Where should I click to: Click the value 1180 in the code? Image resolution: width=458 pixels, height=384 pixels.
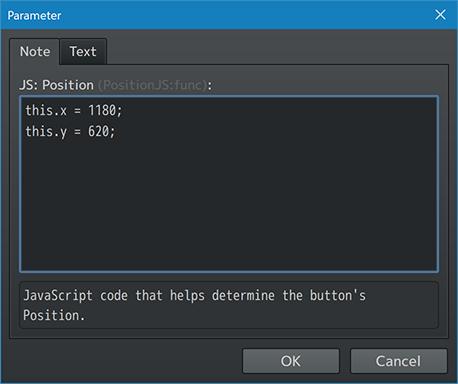[102, 110]
